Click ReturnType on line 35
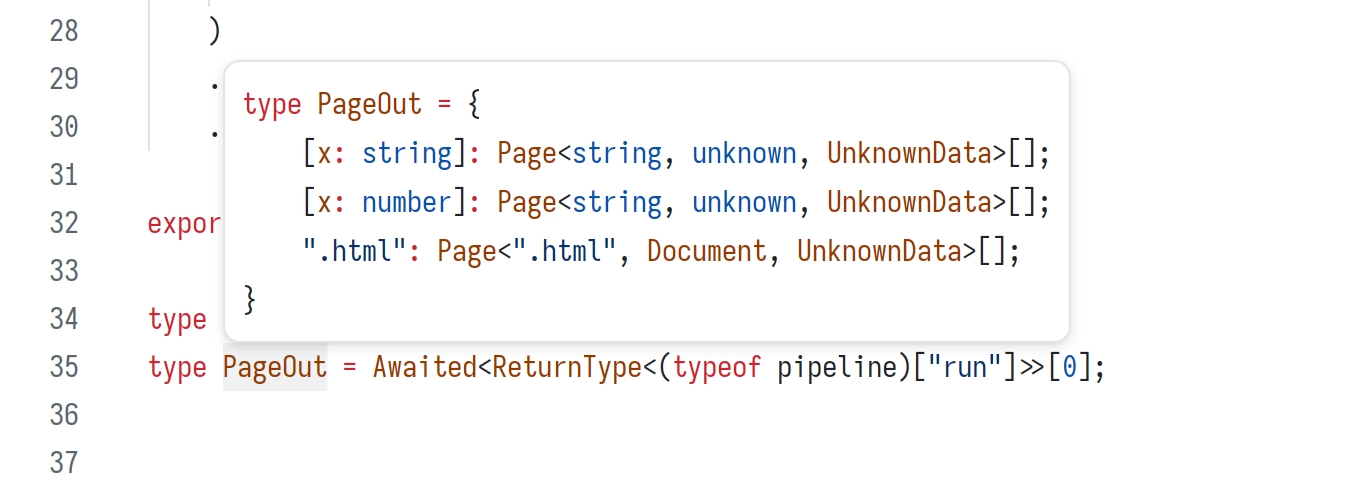 click(567, 367)
